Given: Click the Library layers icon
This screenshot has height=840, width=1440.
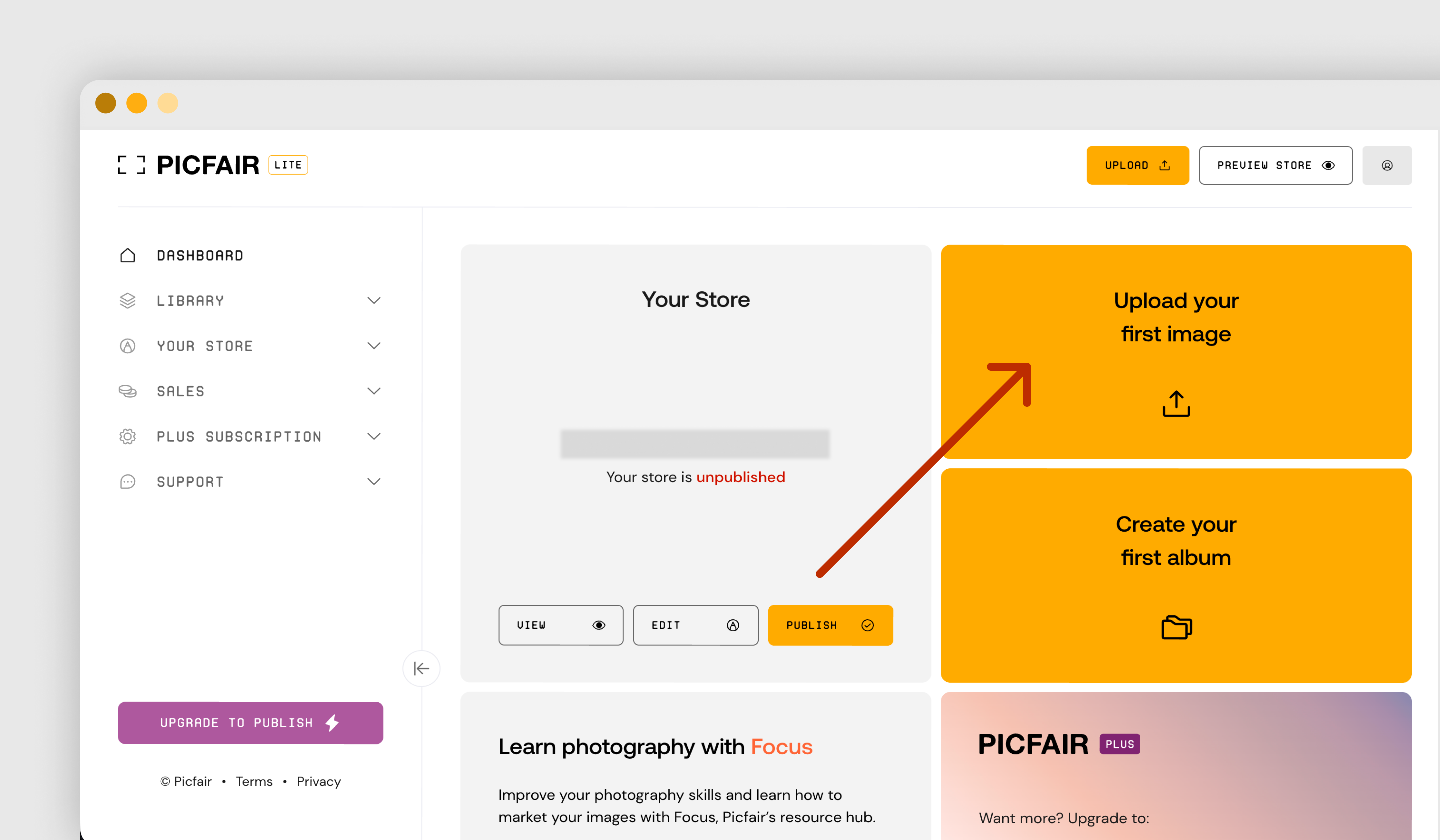Looking at the screenshot, I should [128, 300].
